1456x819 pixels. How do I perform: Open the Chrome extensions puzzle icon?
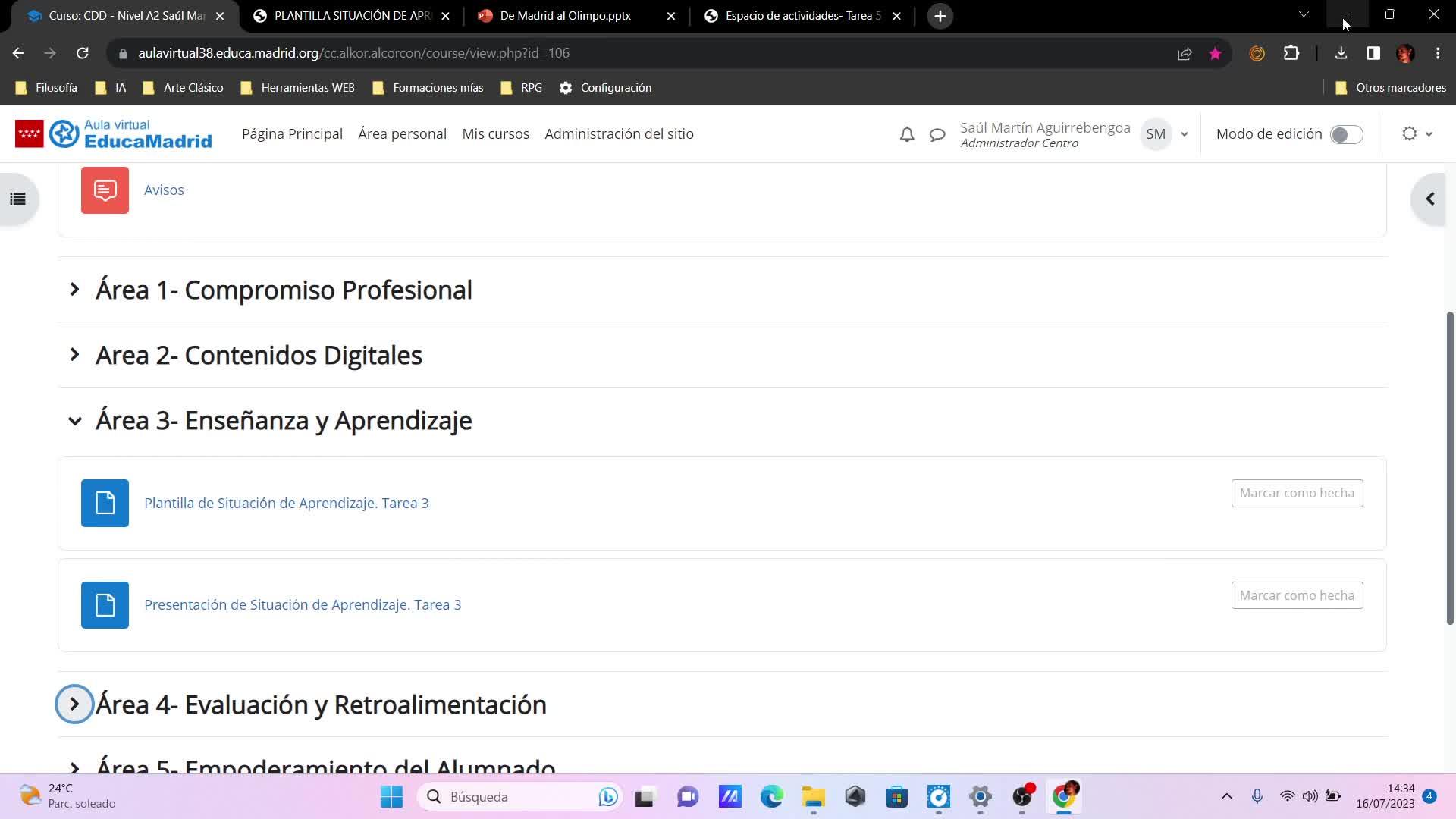(1291, 53)
